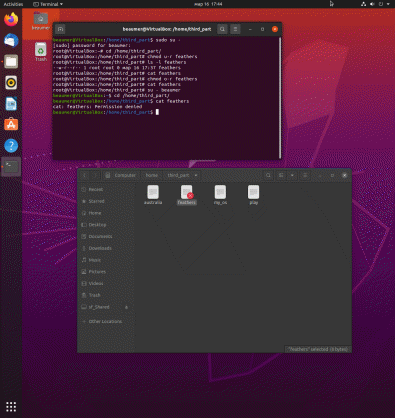Click the home path segment in Files

click(152, 175)
